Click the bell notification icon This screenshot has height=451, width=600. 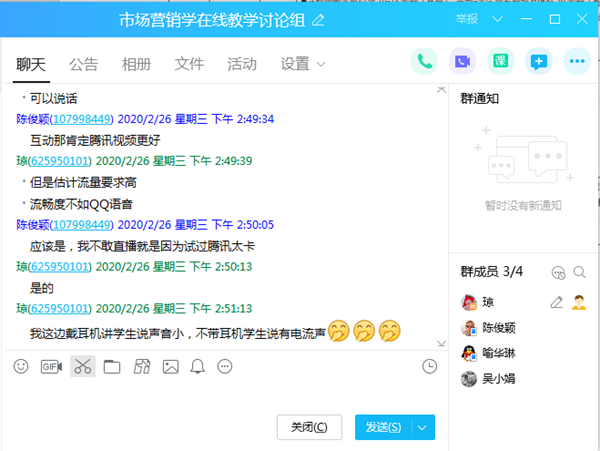[197, 366]
